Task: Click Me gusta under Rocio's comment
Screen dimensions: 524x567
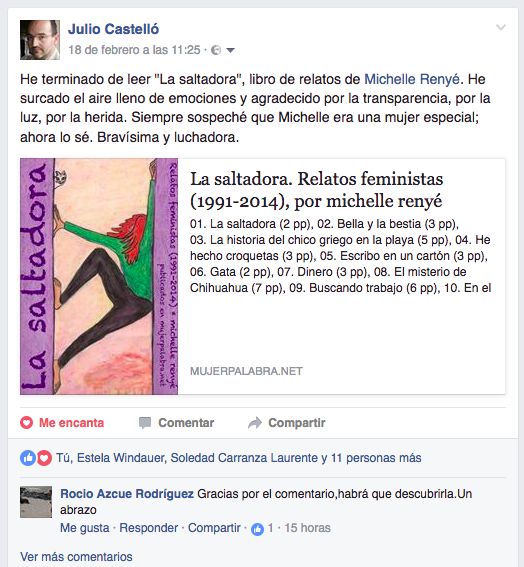Action: tap(85, 528)
